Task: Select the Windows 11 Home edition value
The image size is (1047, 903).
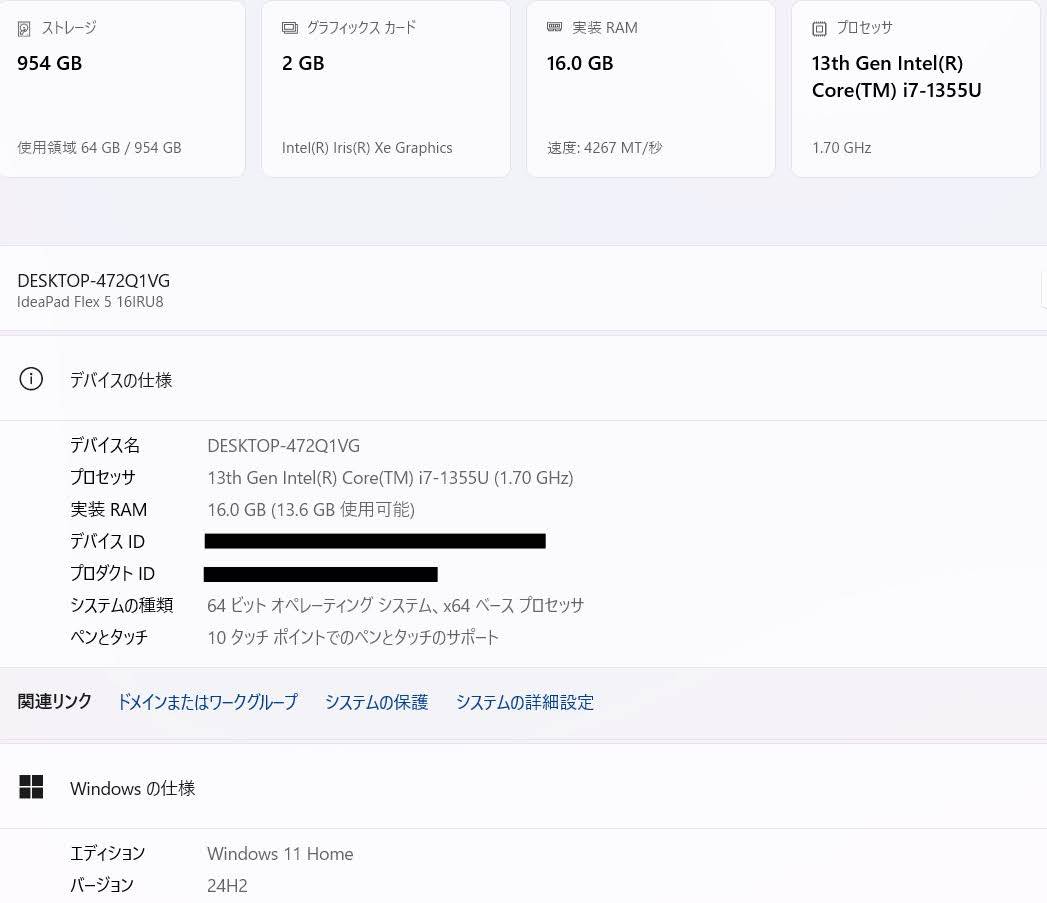Action: (280, 854)
